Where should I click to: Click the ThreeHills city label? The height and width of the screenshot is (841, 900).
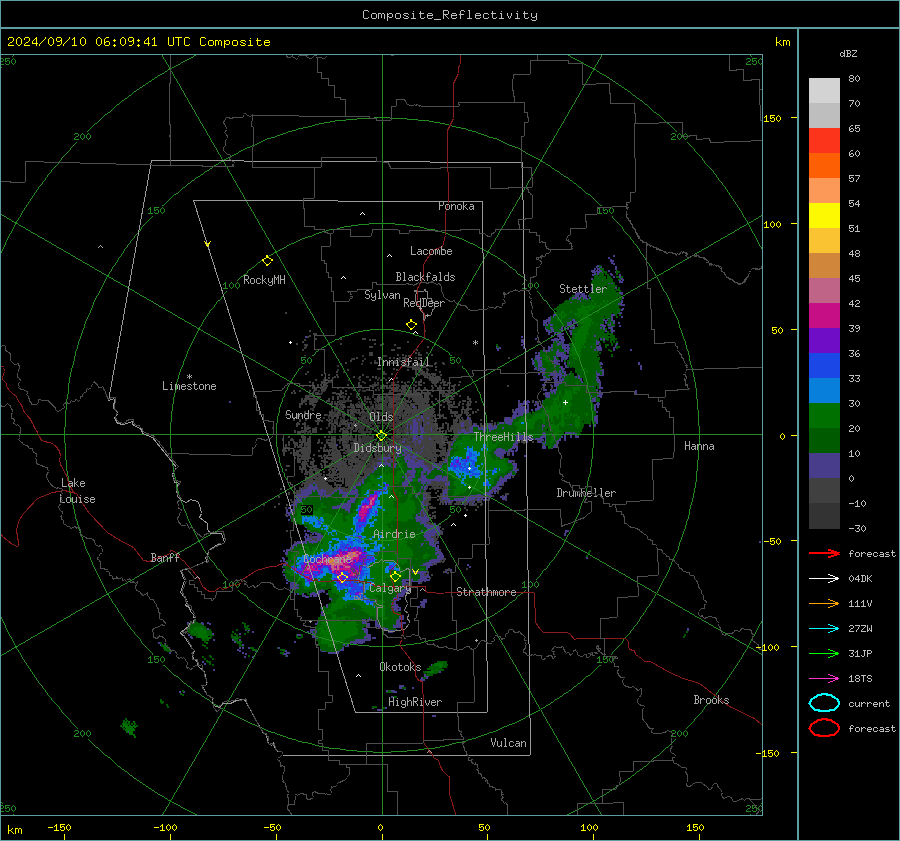[x=503, y=437]
